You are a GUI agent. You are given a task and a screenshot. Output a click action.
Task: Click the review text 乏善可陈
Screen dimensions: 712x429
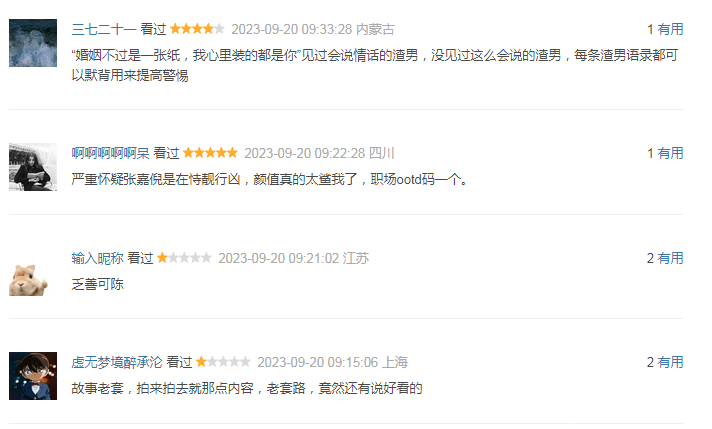pos(98,285)
